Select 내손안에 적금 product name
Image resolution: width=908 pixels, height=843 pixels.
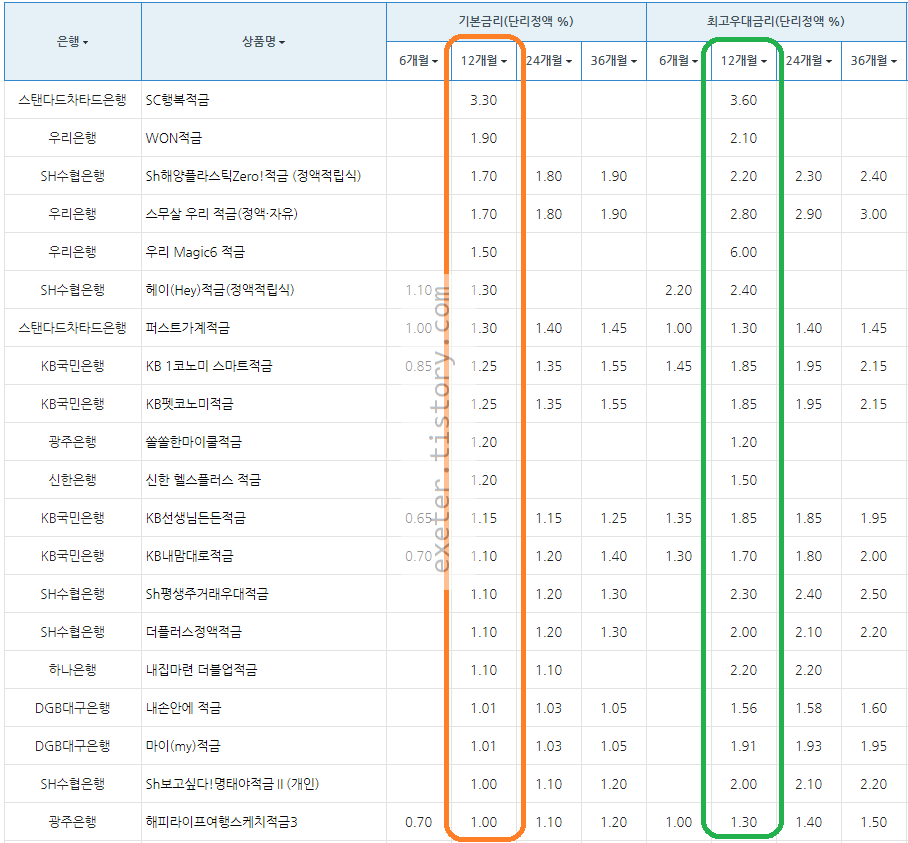(183, 708)
